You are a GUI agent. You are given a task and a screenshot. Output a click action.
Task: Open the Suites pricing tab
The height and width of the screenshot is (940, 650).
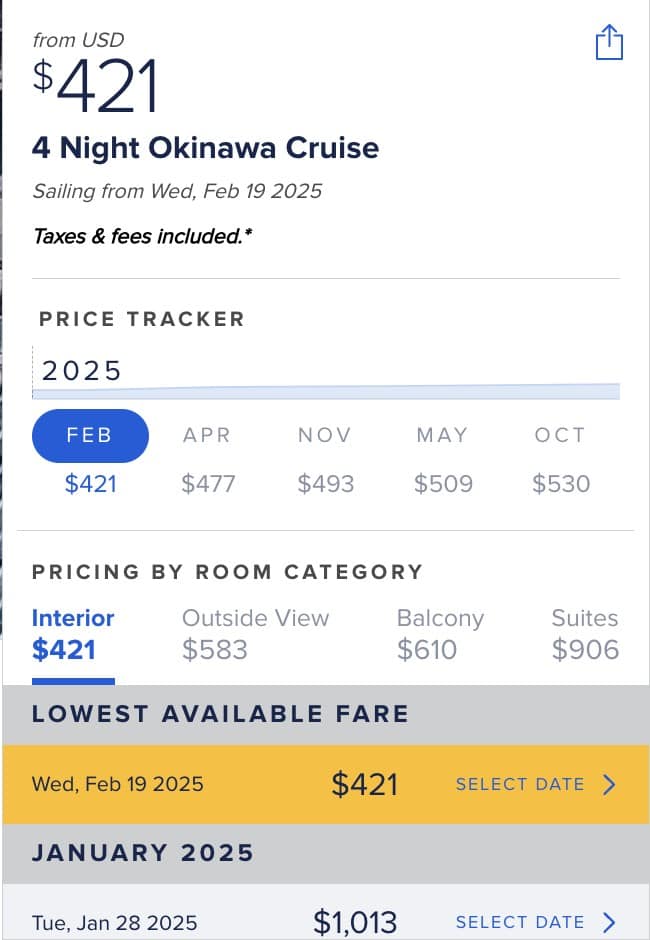(585, 634)
